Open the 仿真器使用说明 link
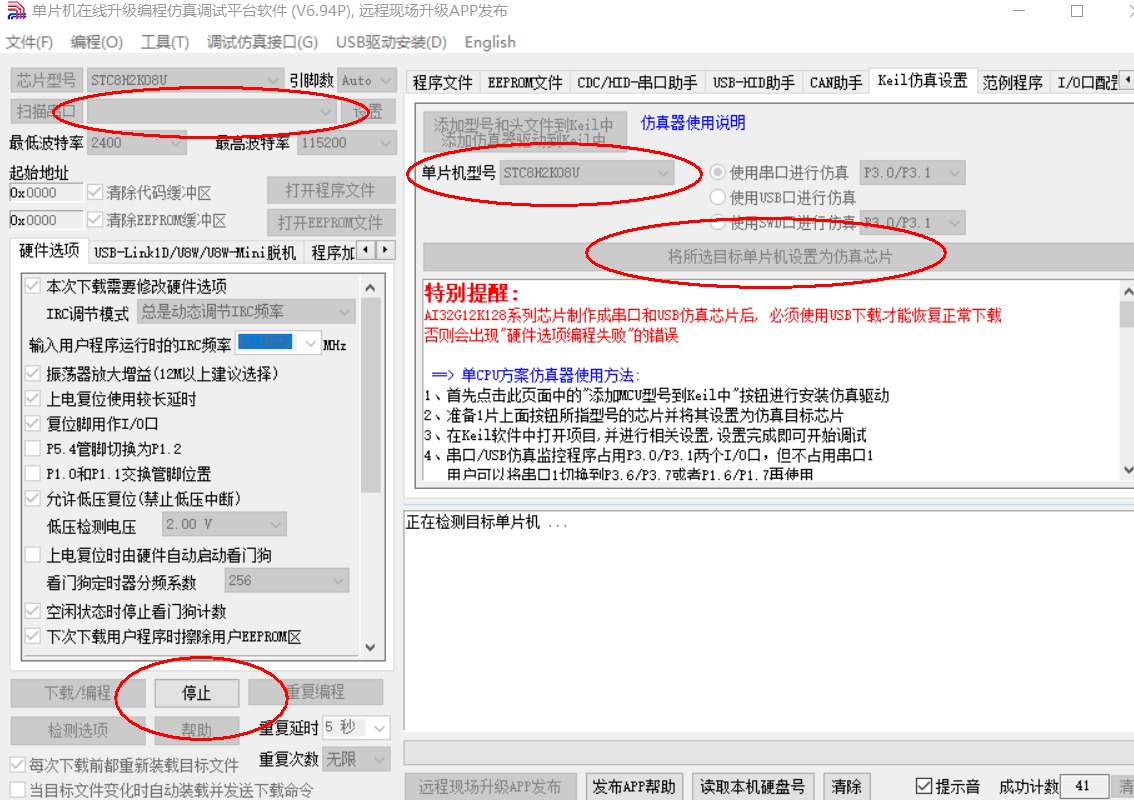 coord(693,123)
